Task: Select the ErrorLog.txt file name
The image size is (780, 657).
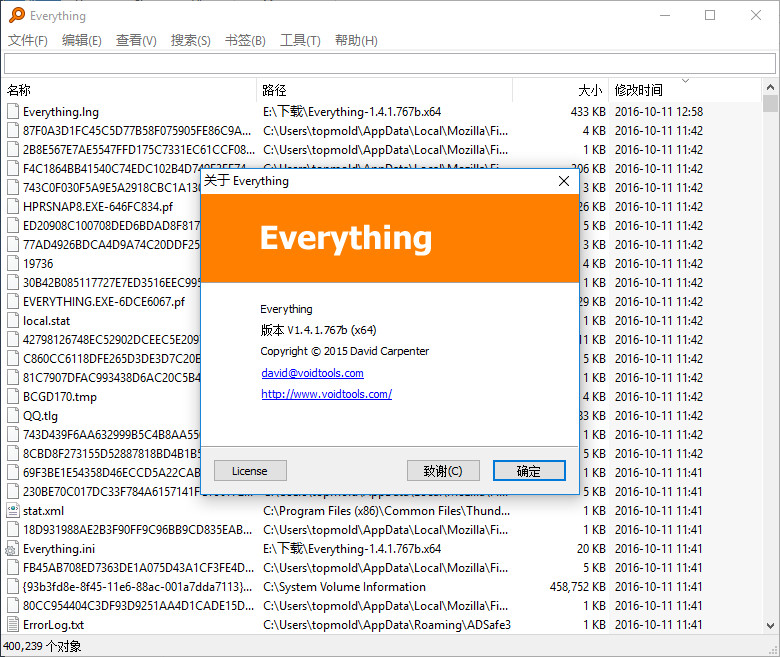Action: (53, 625)
